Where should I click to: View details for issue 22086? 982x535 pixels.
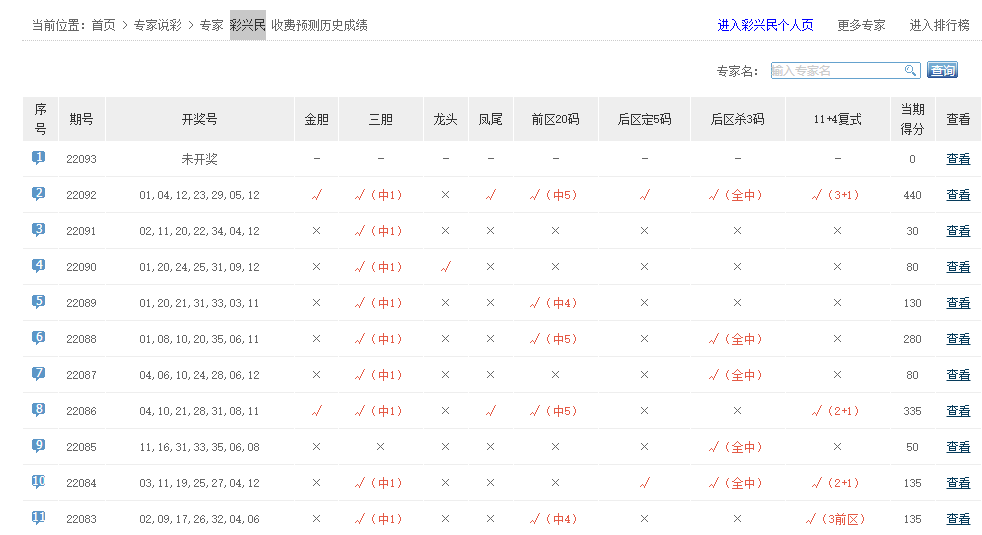tap(958, 411)
